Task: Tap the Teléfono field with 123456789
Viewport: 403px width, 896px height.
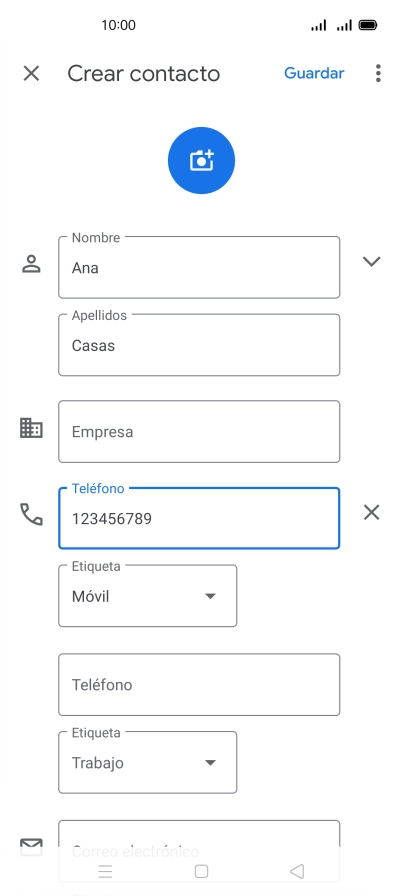Action: tap(199, 518)
